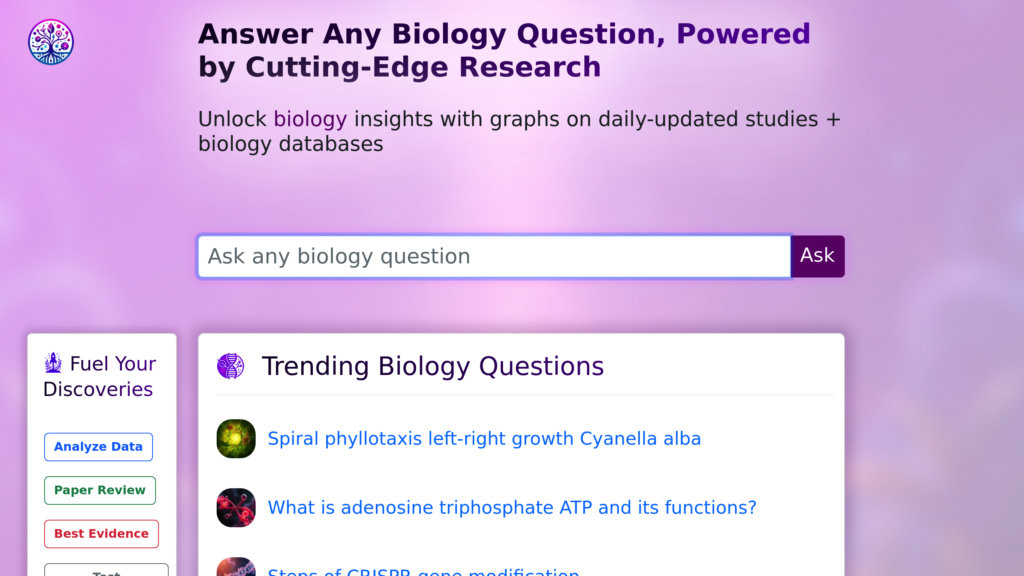Choose the Paper Review button
Viewport: 1024px width, 576px height.
99,490
